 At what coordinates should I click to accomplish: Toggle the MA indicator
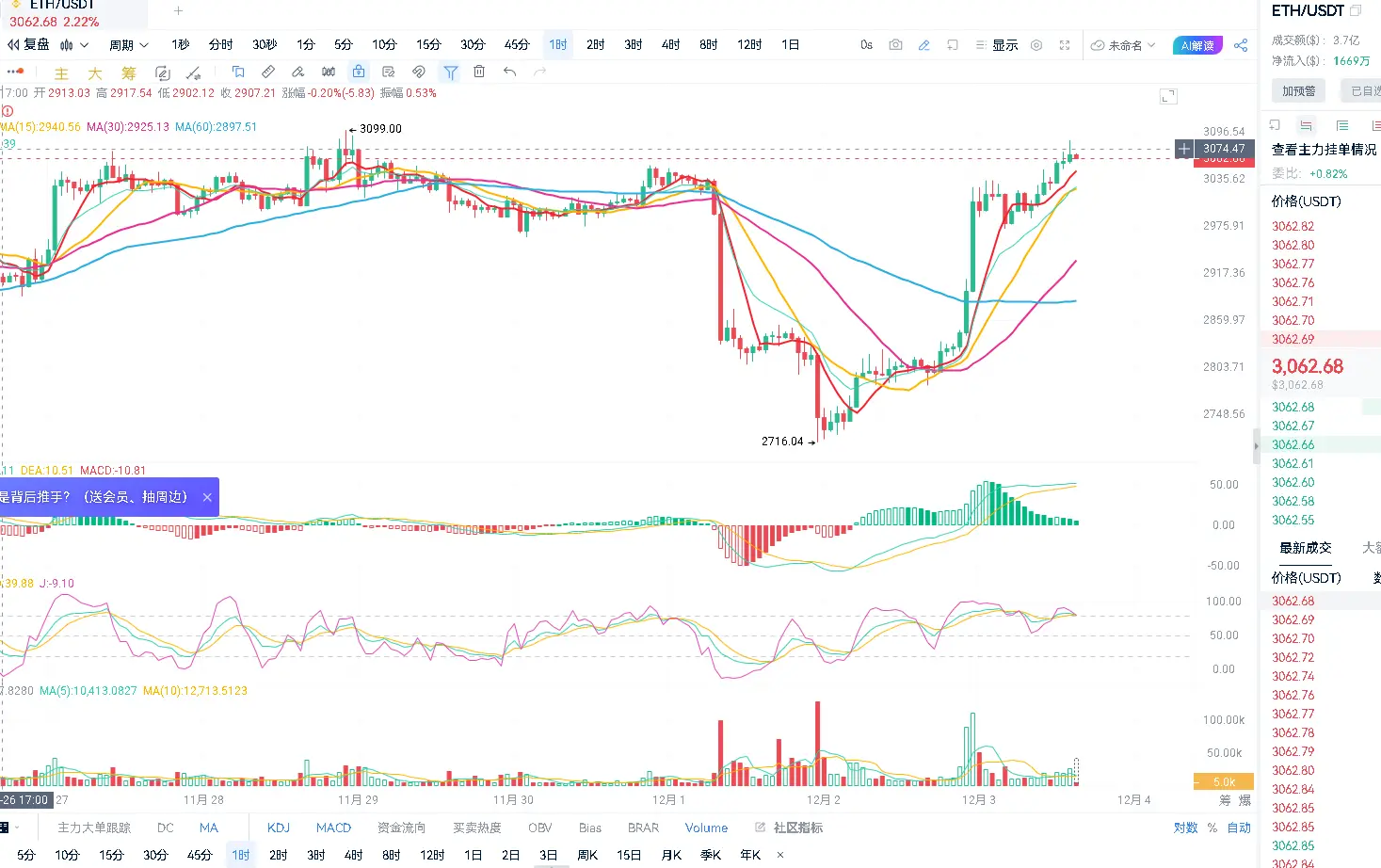point(209,828)
